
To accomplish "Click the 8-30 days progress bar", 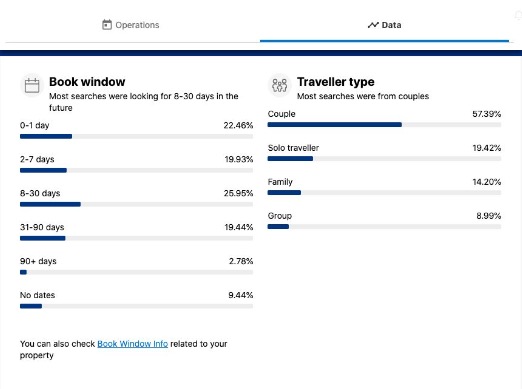I will [136, 204].
